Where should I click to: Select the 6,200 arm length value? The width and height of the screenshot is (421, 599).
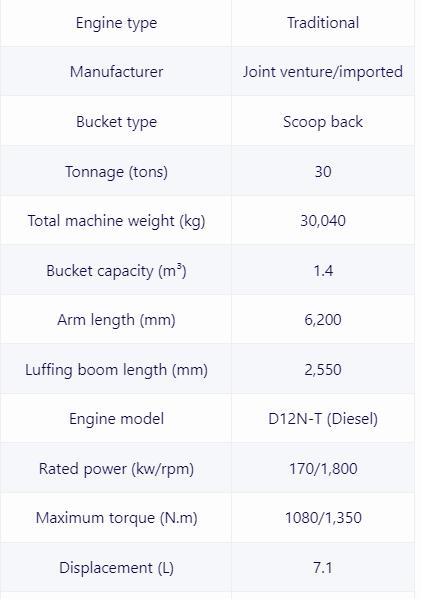coord(323,320)
